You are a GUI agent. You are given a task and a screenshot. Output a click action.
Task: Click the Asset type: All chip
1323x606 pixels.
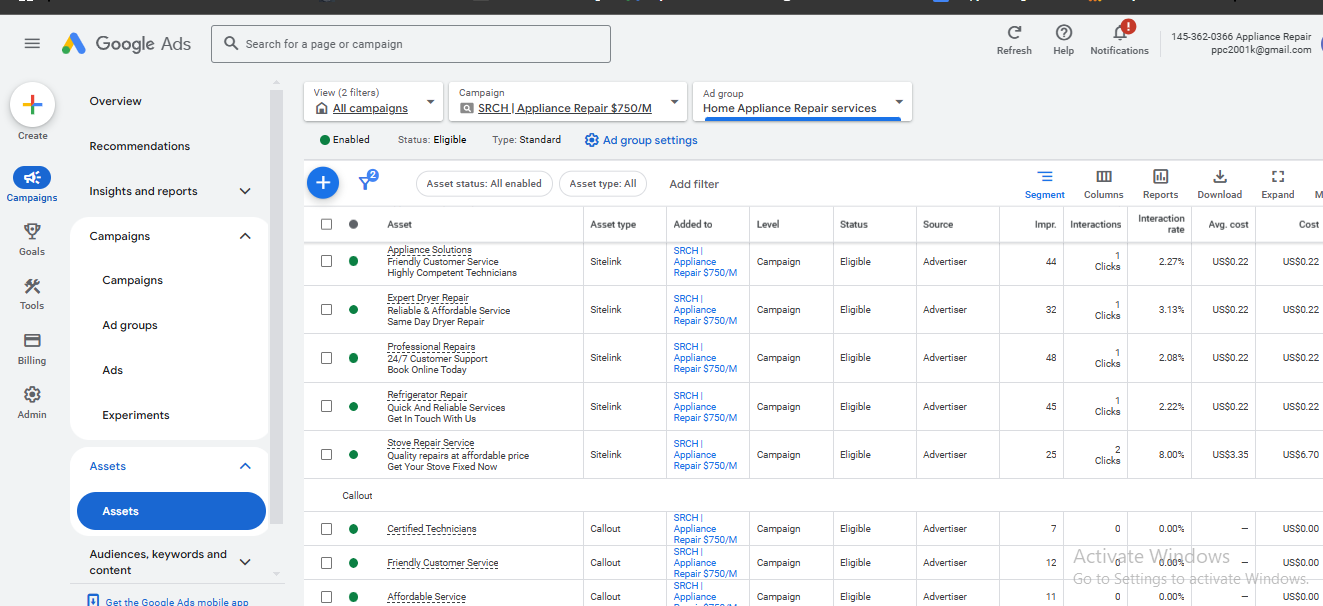603,183
